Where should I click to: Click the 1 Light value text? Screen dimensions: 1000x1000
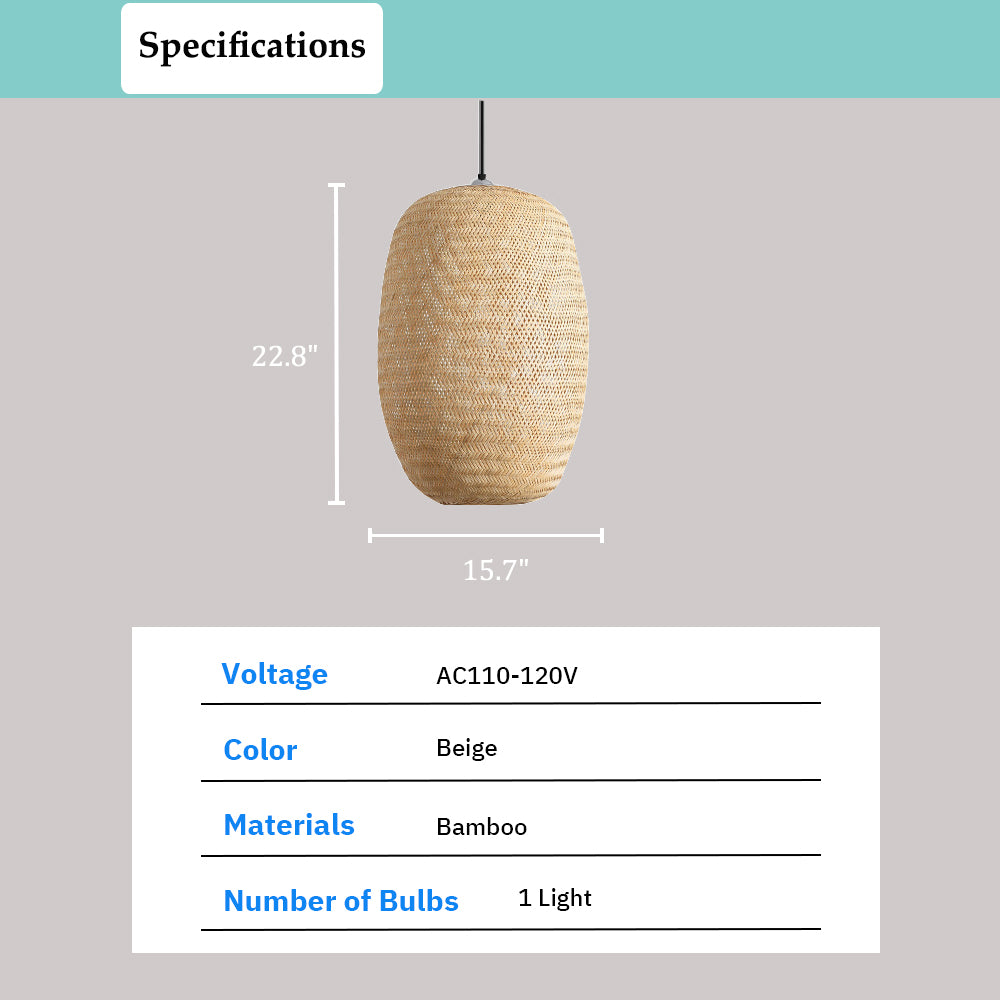[x=555, y=898]
